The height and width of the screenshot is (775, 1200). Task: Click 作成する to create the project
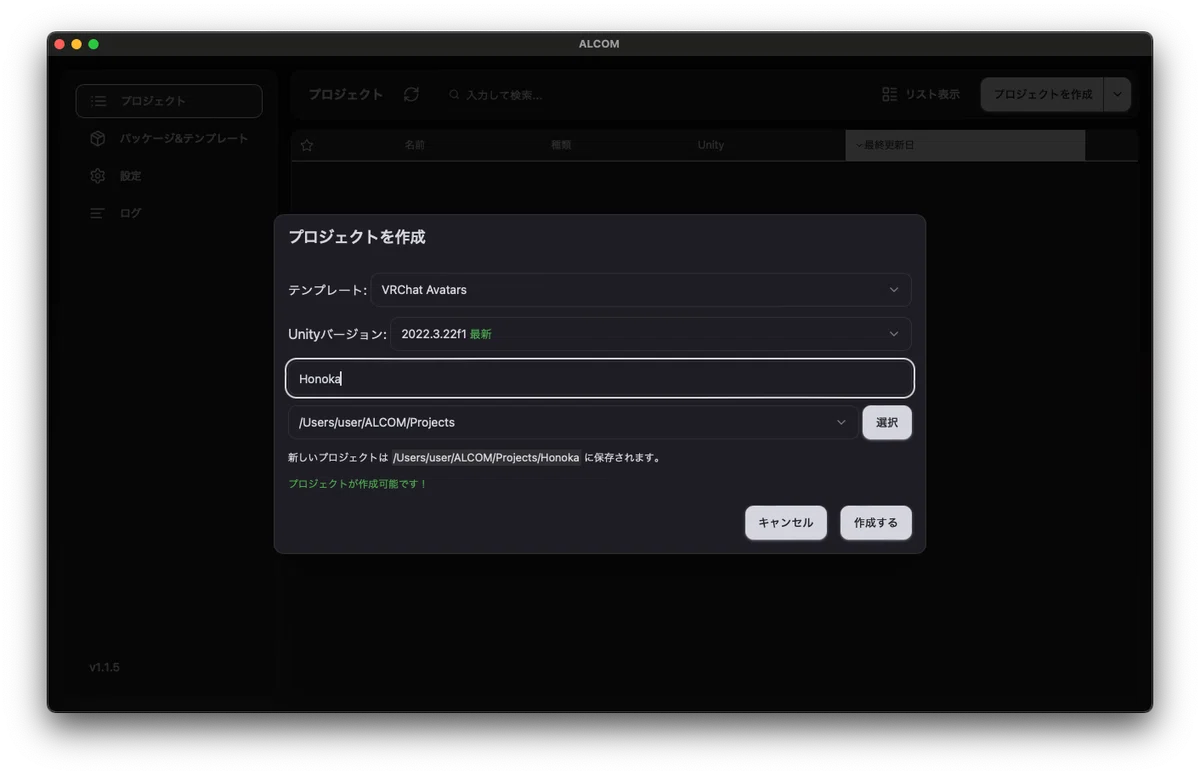876,523
